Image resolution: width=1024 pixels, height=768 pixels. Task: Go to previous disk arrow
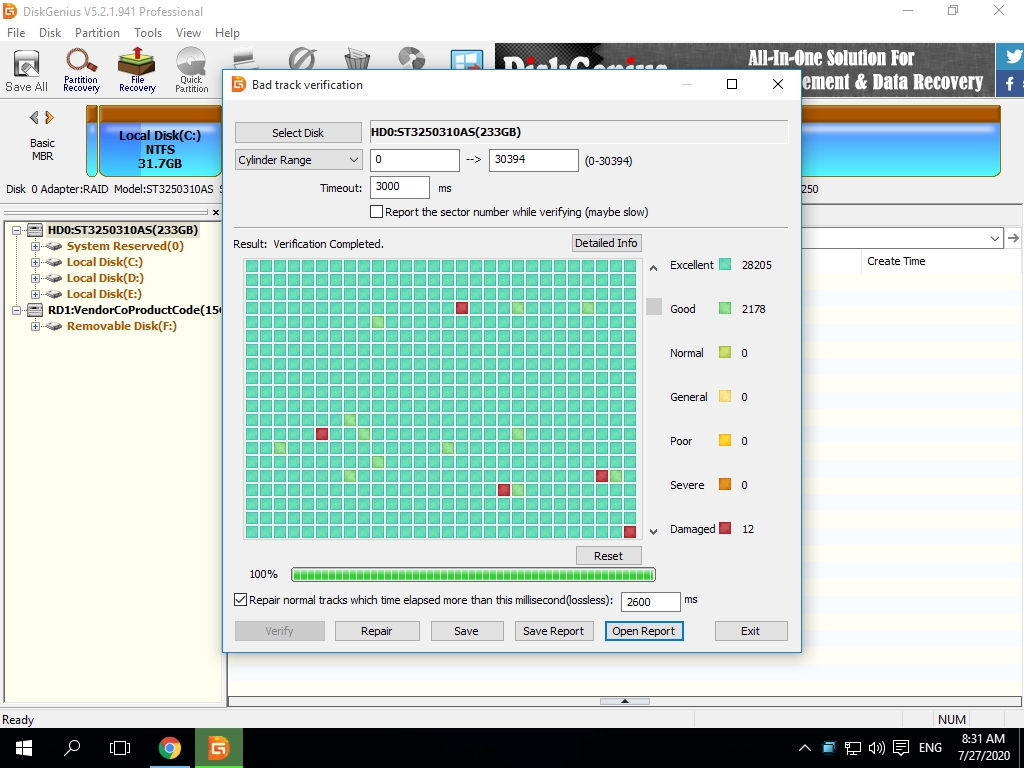[x=34, y=118]
